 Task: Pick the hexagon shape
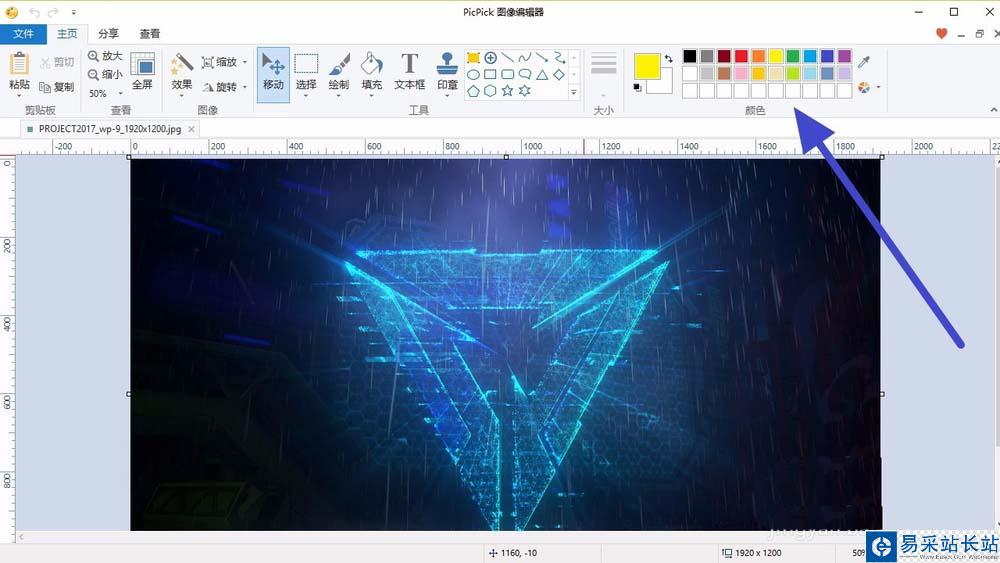pyautogui.click(x=490, y=91)
